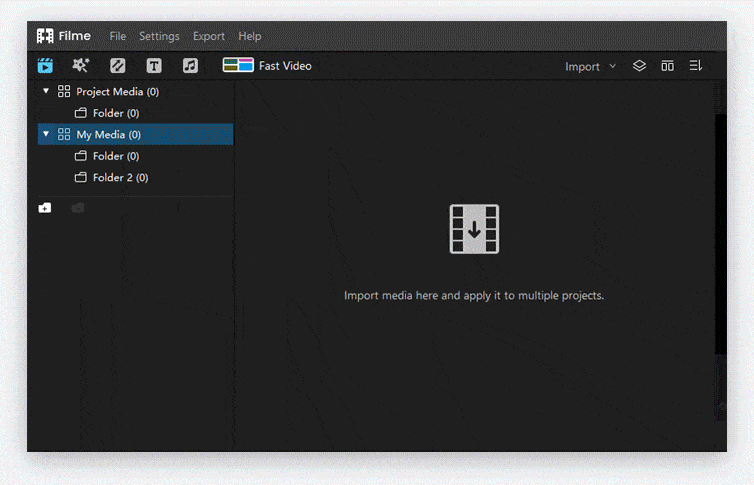This screenshot has height=485, width=754.
Task: Select the My Media item
Action: pos(108,134)
